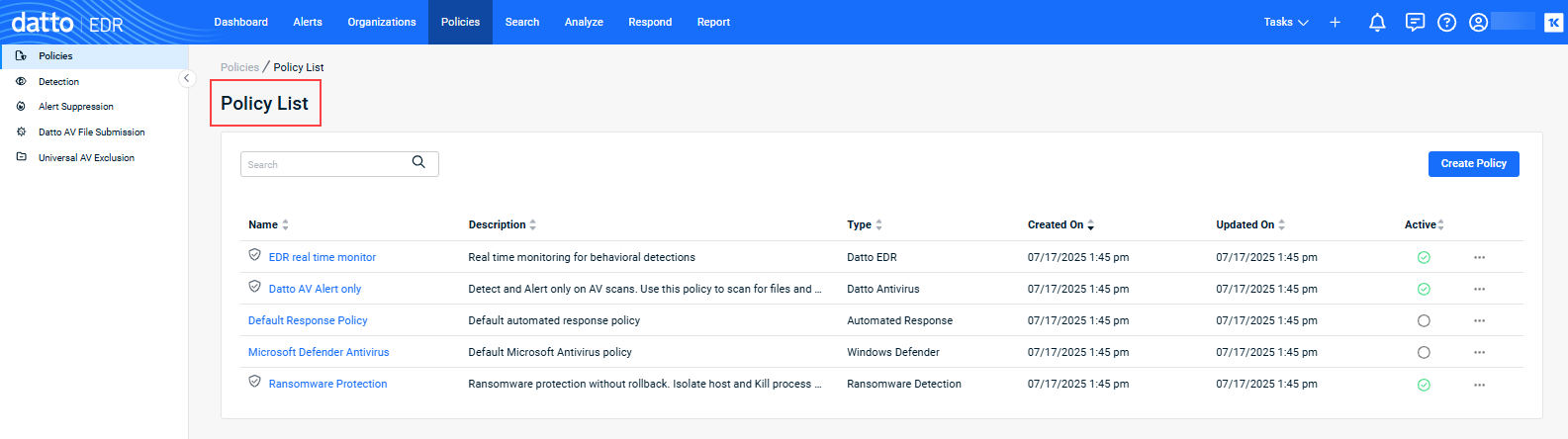The height and width of the screenshot is (439, 1568).
Task: Toggle active status of Datto AV Alert only
Action: point(1424,289)
